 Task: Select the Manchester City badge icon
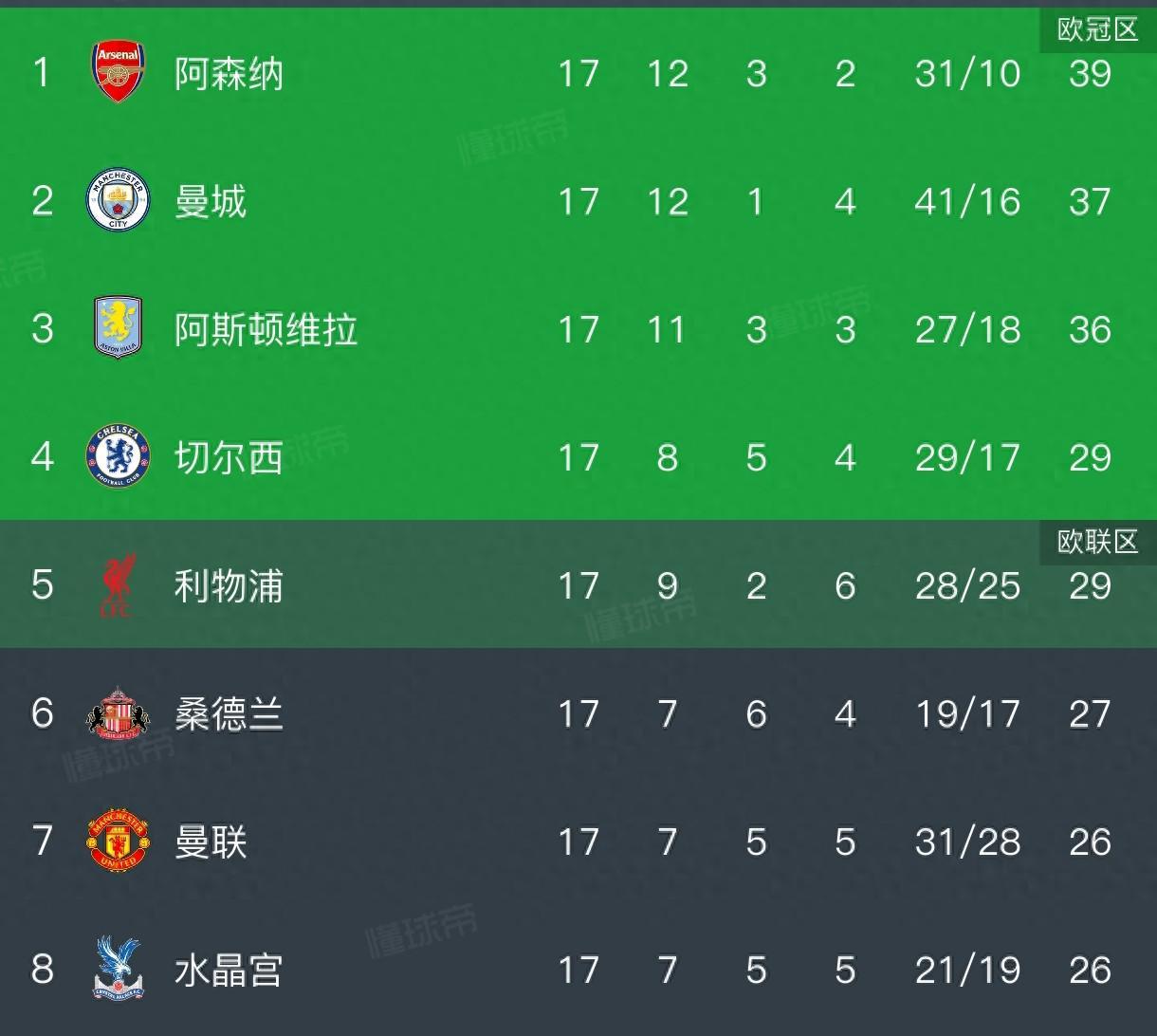point(118,201)
